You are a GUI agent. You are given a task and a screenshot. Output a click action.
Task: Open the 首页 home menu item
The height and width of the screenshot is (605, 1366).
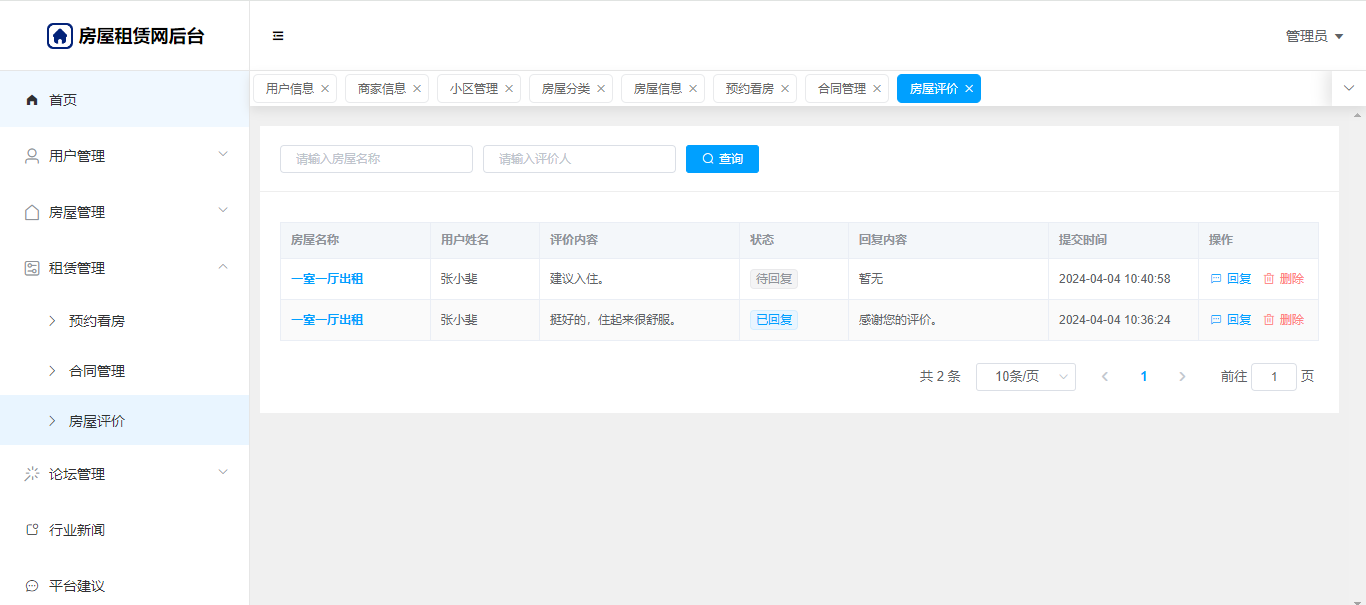(x=63, y=100)
